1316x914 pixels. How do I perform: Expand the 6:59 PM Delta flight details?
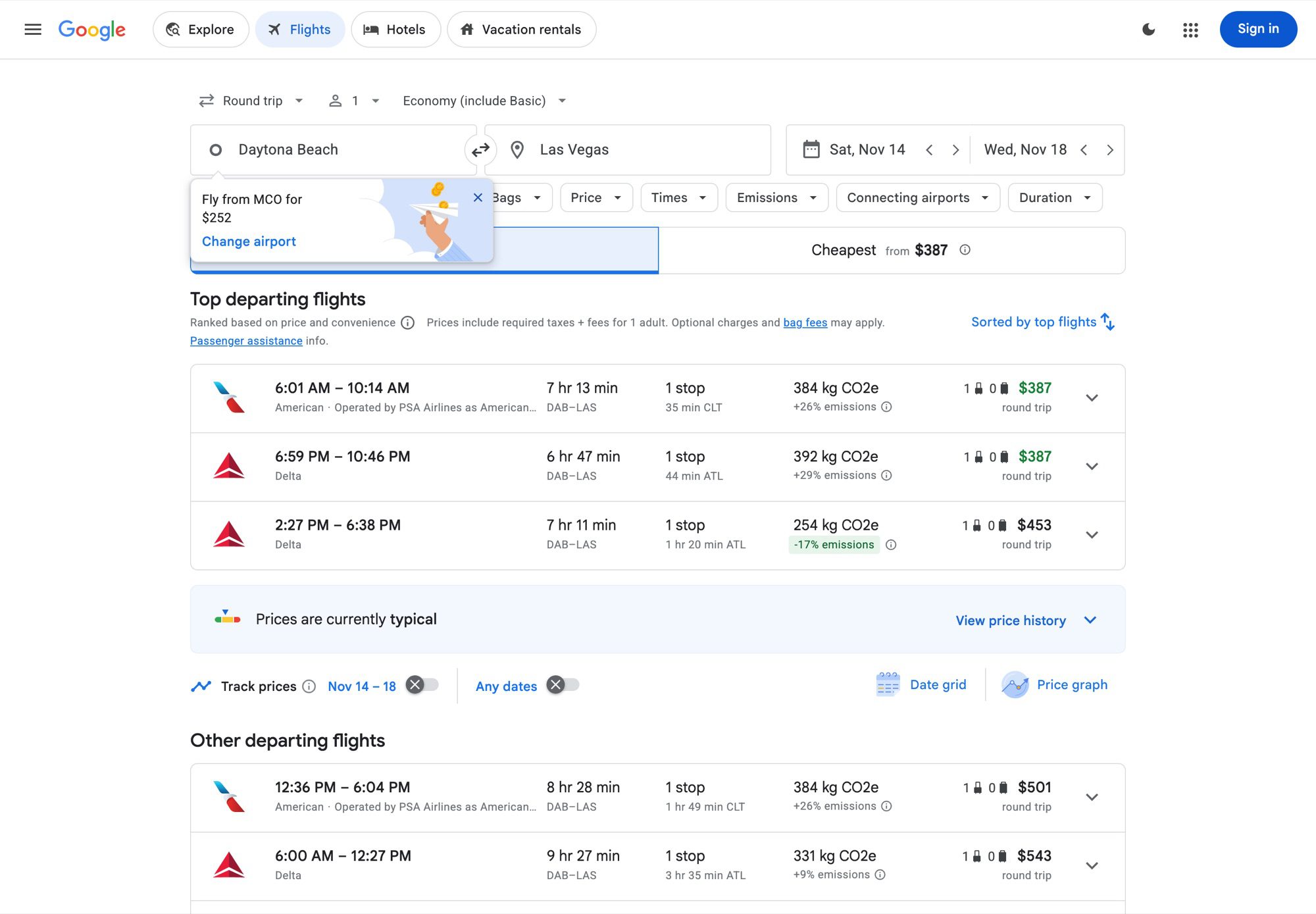(1092, 467)
